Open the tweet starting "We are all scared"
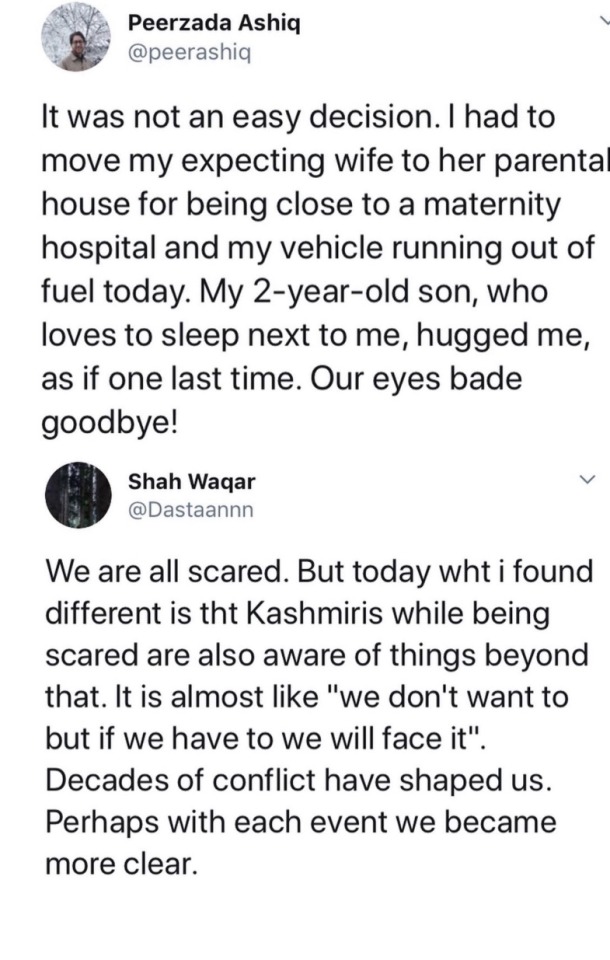The height and width of the screenshot is (960, 610). (300, 718)
